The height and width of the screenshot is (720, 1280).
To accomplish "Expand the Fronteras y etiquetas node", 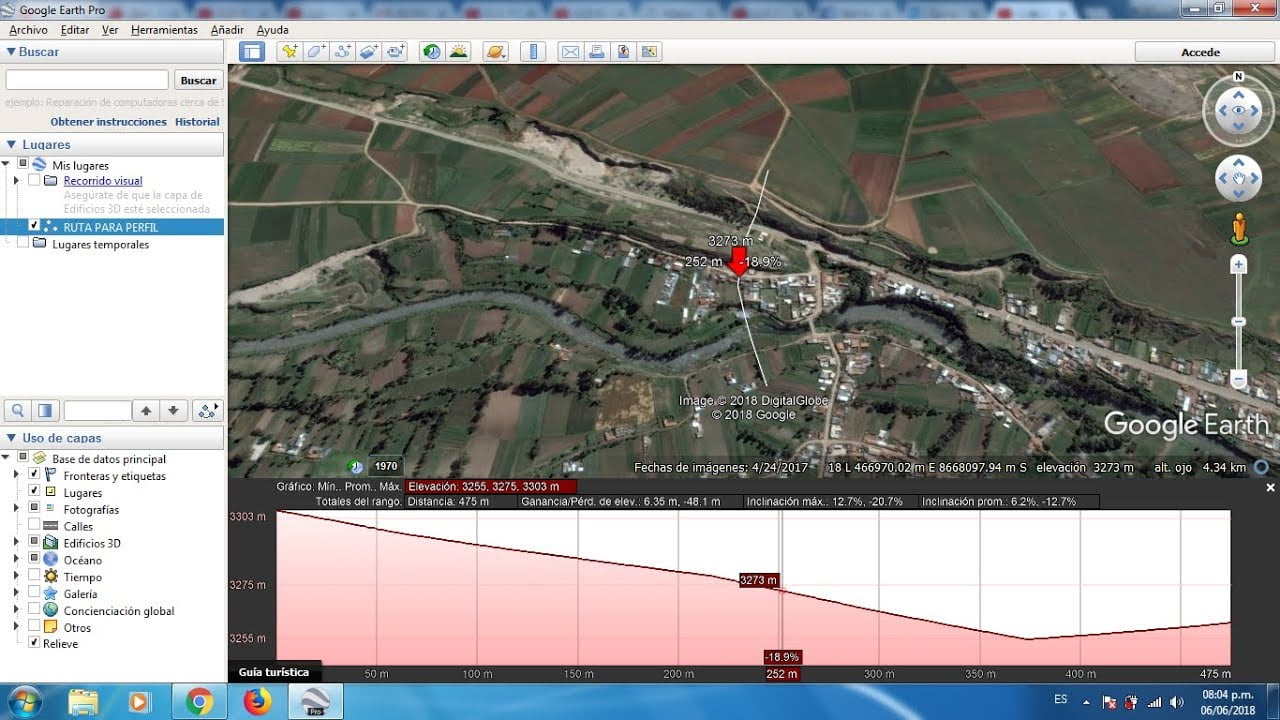I will (x=16, y=476).
